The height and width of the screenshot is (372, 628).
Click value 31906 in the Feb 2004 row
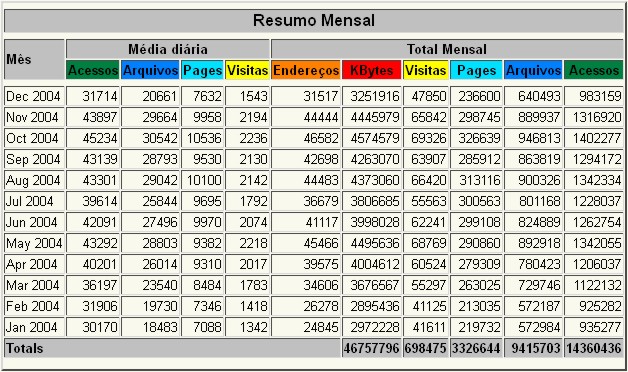click(x=100, y=306)
